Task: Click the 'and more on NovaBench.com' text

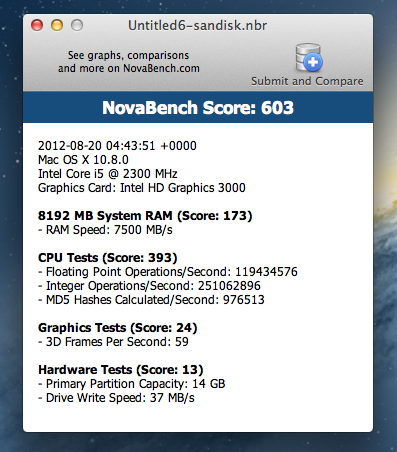Action: 129,68
